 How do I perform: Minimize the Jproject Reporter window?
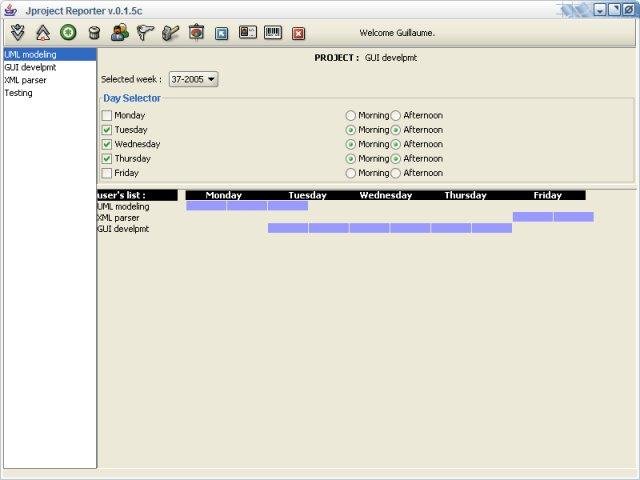[599, 10]
